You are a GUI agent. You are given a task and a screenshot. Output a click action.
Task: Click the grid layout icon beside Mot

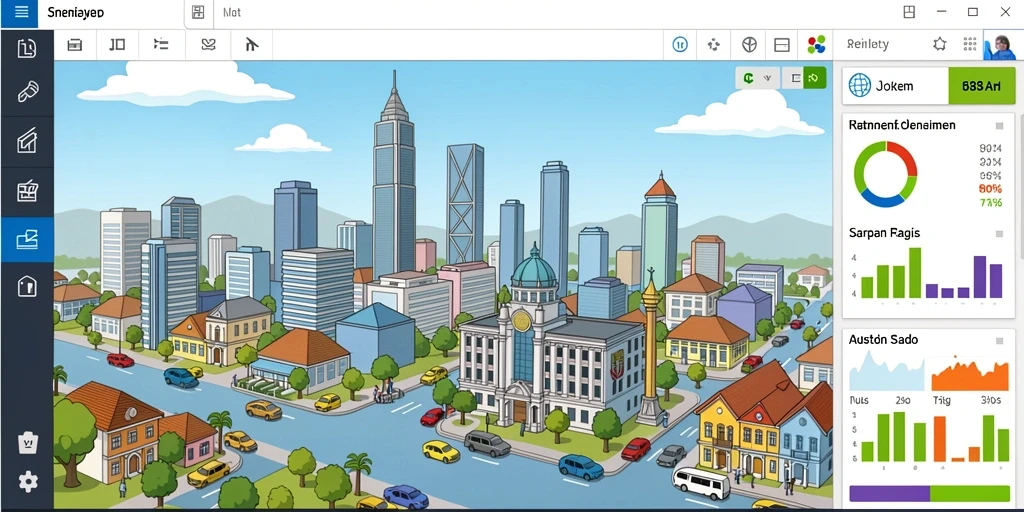(x=199, y=12)
